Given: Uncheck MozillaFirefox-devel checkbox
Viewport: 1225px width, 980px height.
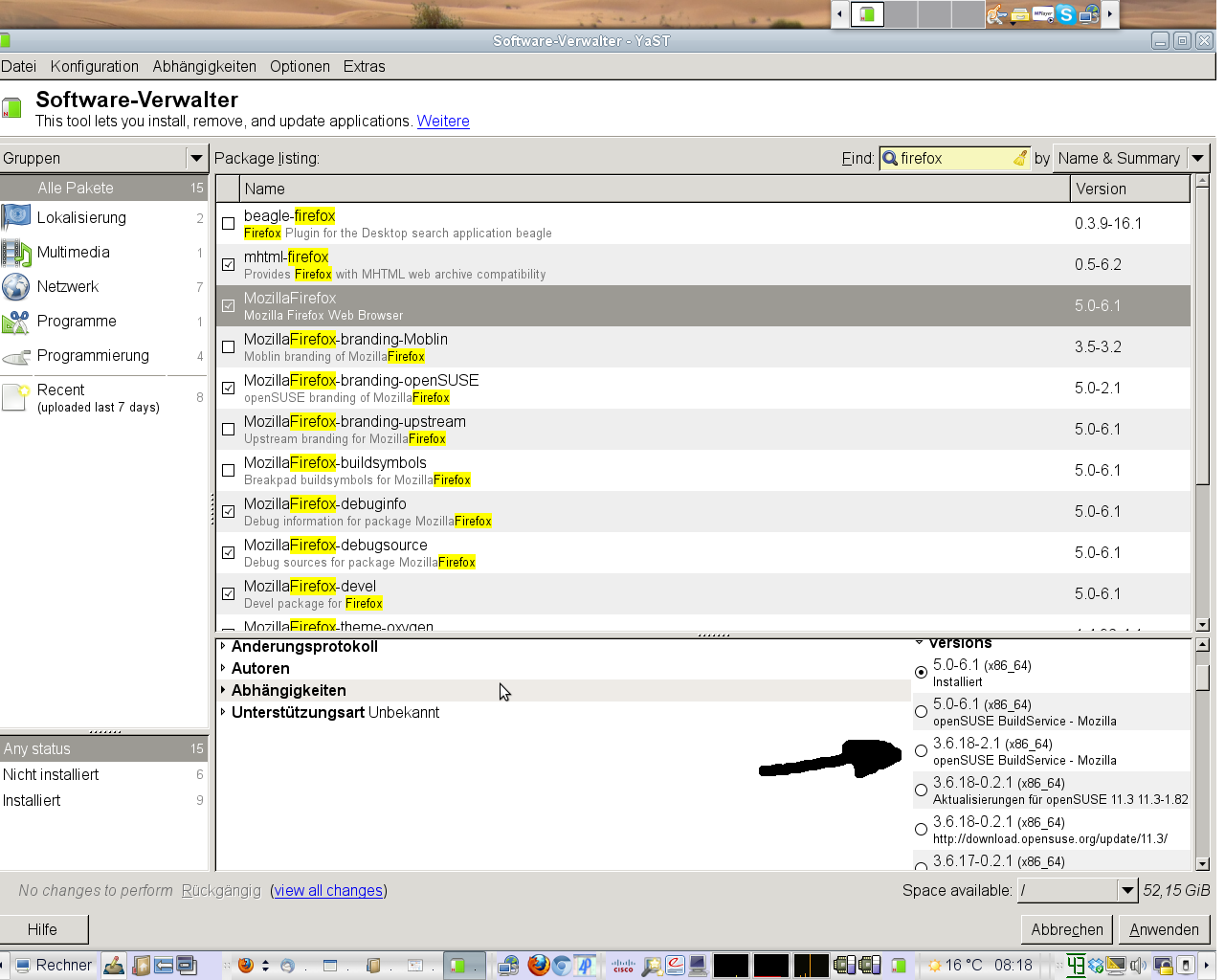Looking at the screenshot, I should click(x=228, y=593).
